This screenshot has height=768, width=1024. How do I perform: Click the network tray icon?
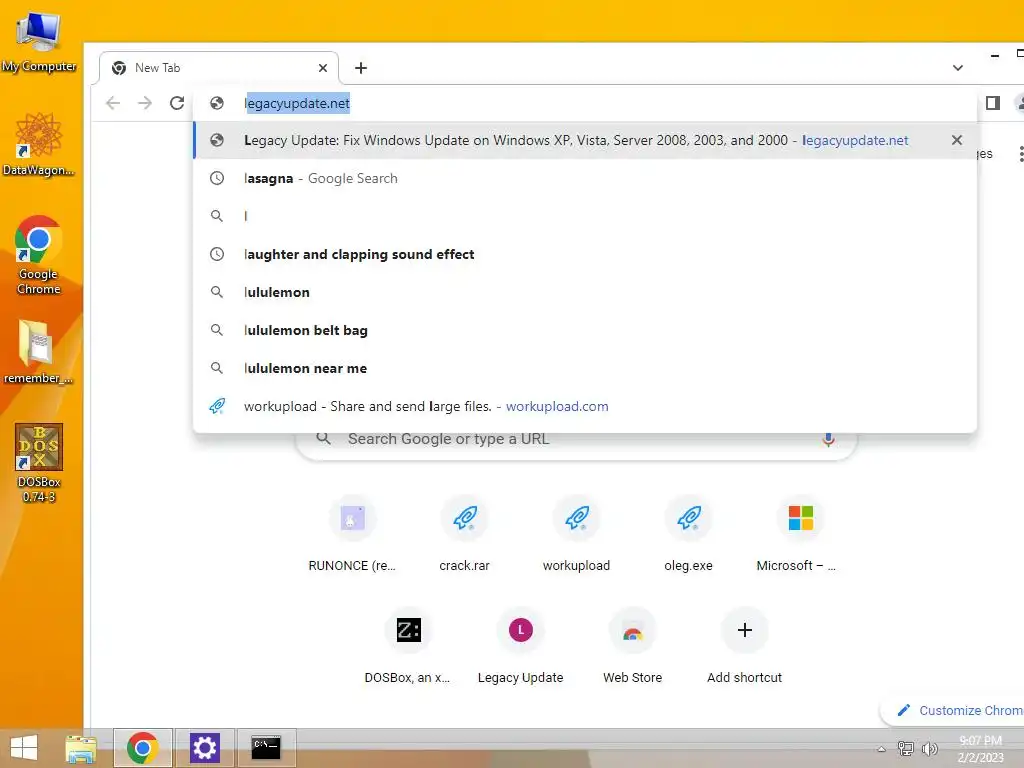pos(905,748)
